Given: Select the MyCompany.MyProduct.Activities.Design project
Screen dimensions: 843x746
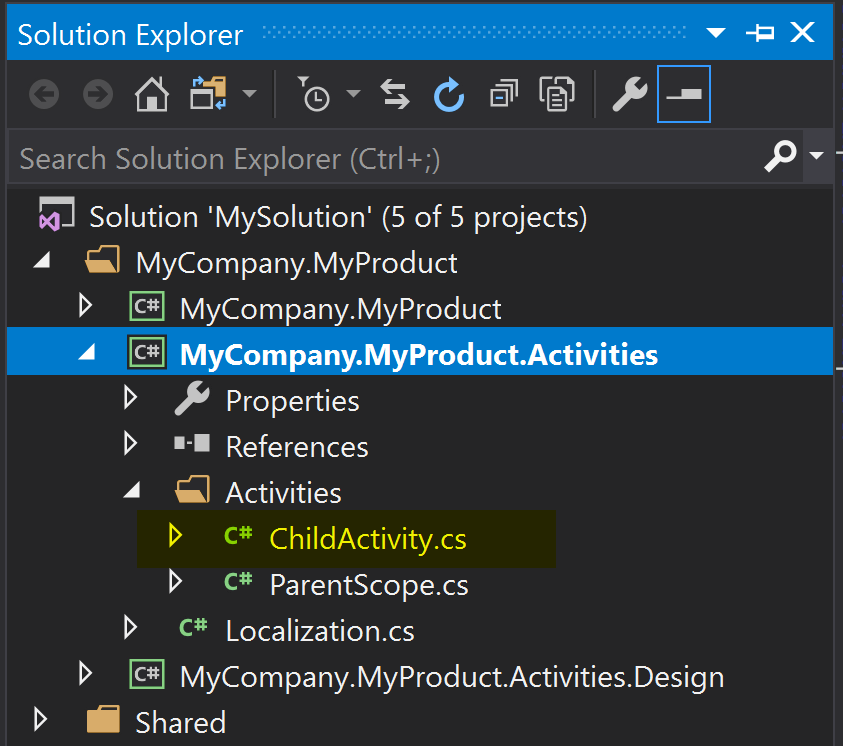Looking at the screenshot, I should [451, 676].
